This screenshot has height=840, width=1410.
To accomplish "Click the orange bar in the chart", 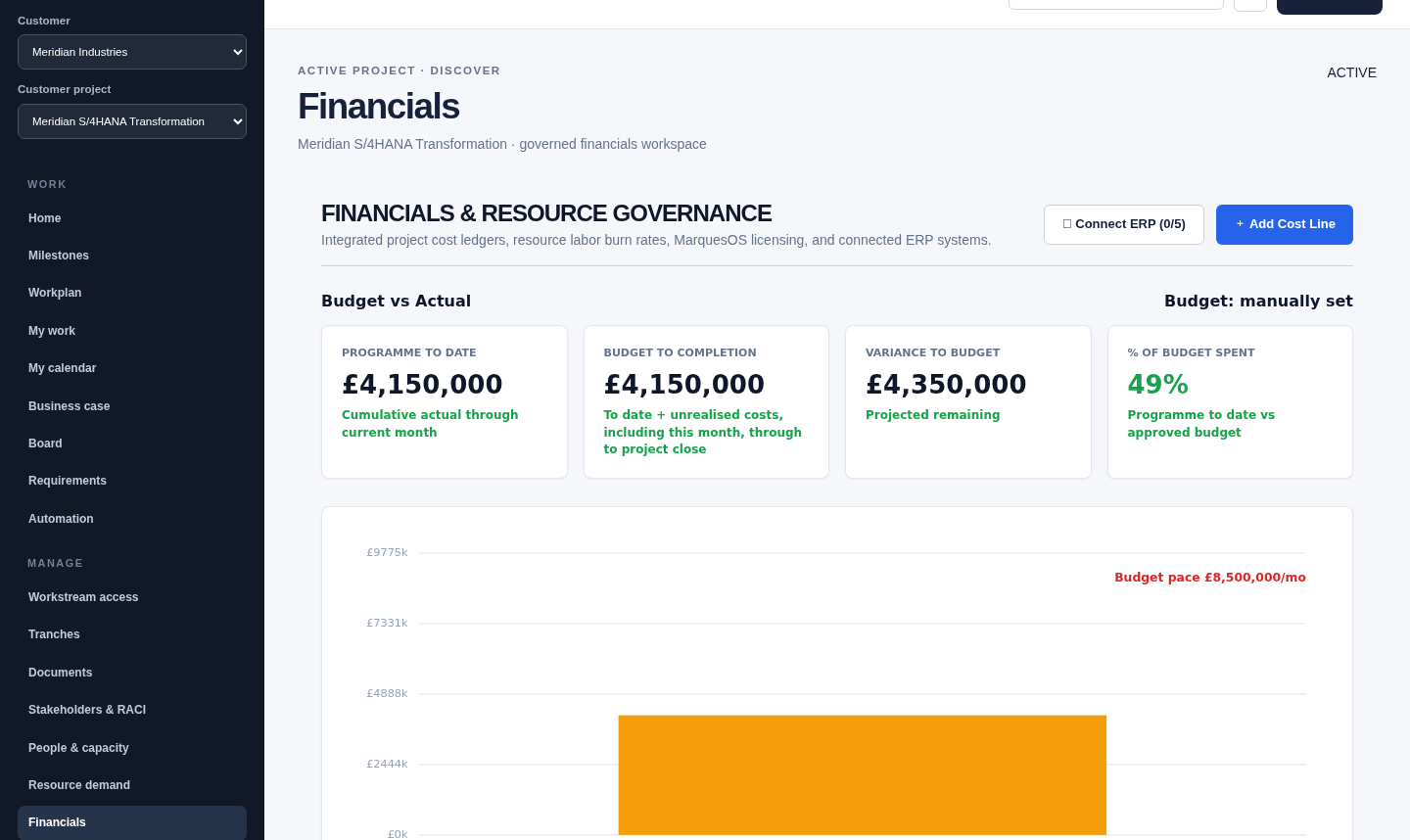I will click(863, 775).
